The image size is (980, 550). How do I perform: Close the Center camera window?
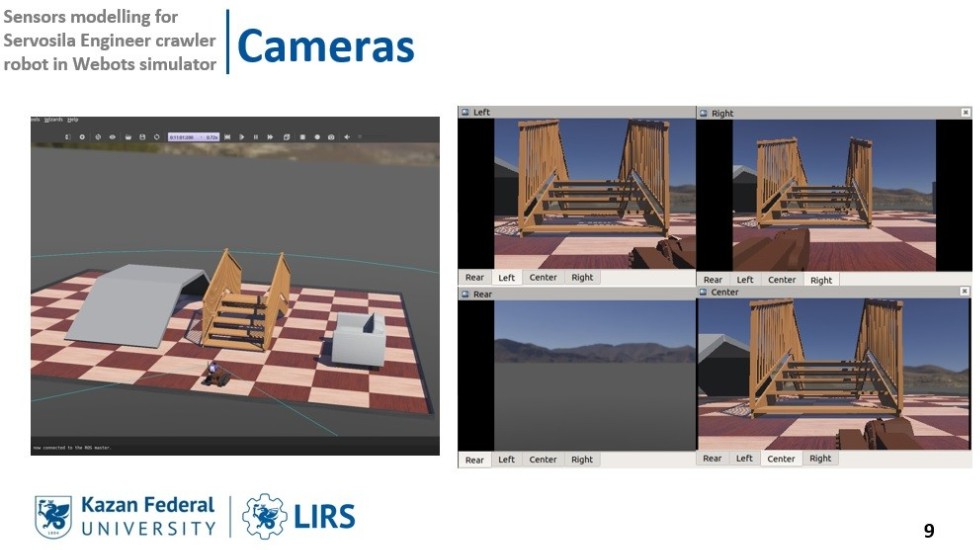[965, 293]
